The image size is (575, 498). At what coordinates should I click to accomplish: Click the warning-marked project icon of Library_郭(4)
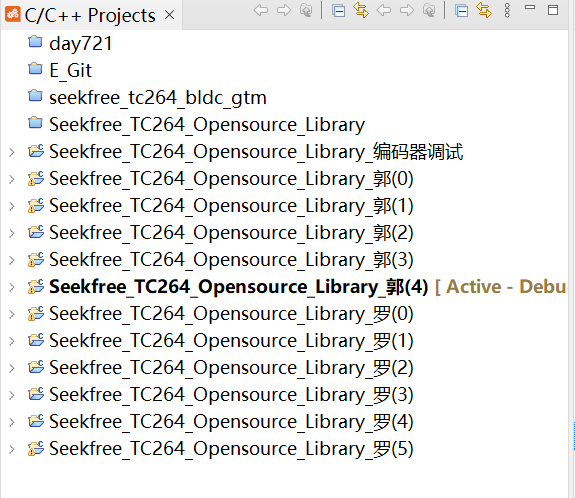click(36, 286)
